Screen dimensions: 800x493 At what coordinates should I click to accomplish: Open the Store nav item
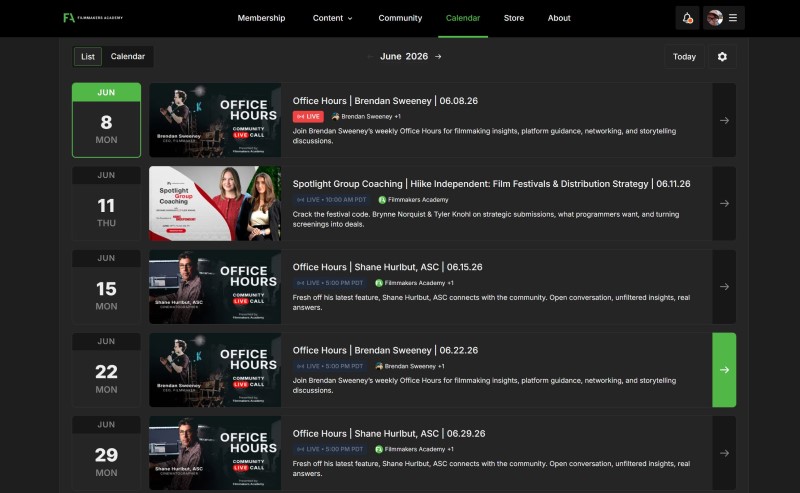[514, 18]
